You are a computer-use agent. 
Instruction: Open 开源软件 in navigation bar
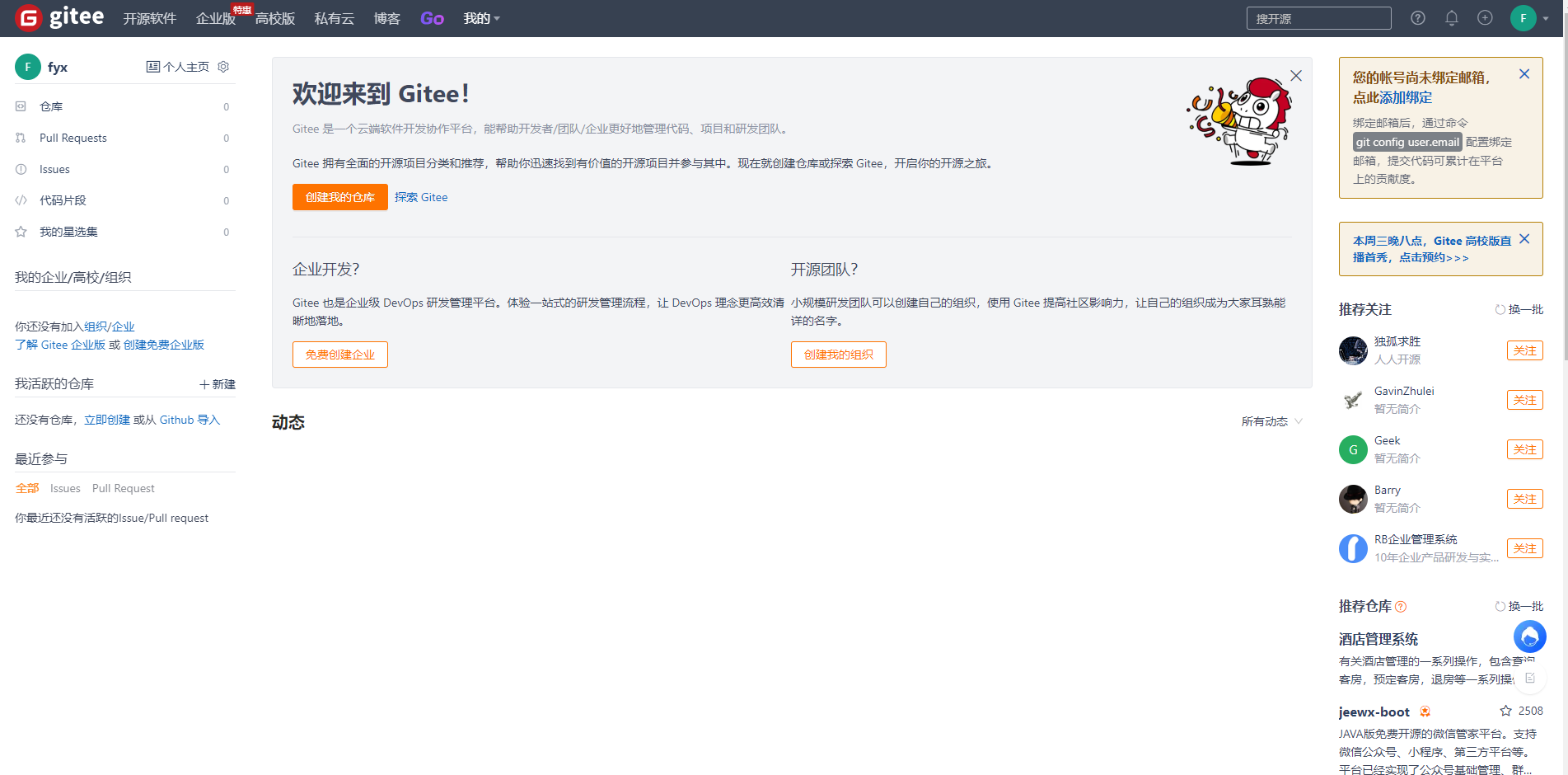click(150, 18)
